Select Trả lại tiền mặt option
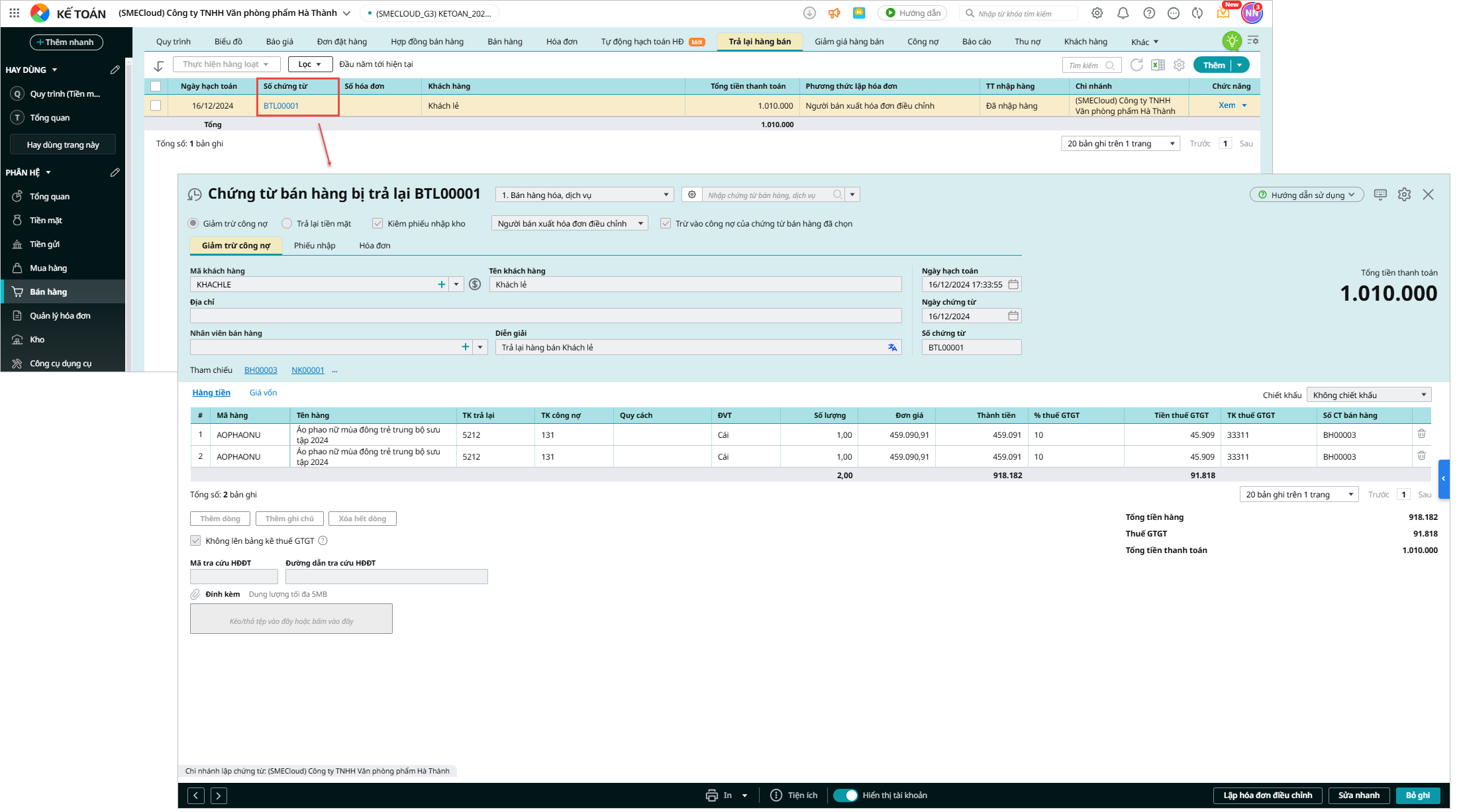 pyautogui.click(x=317, y=224)
